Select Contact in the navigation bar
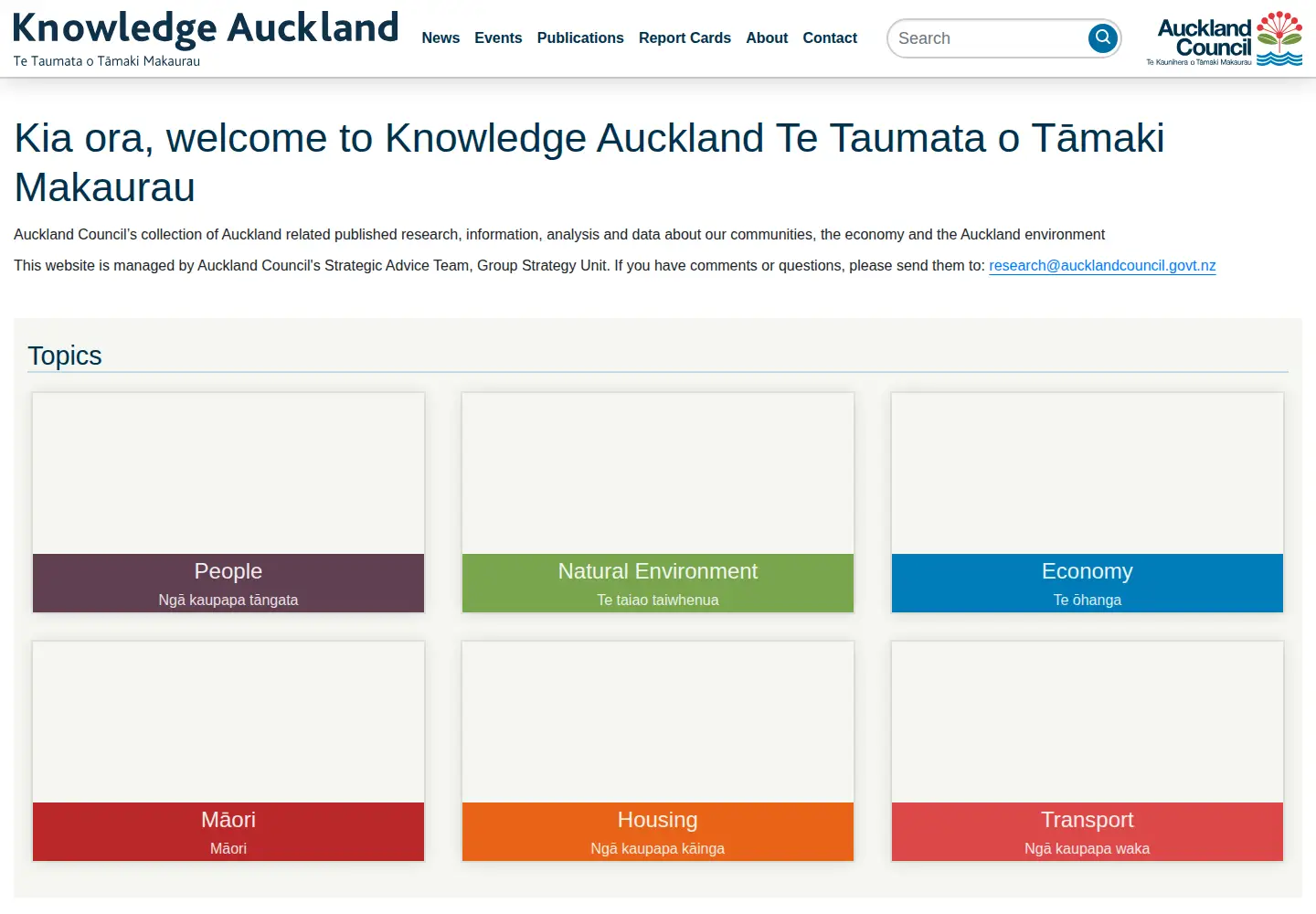The width and height of the screenshot is (1316, 914). click(830, 38)
